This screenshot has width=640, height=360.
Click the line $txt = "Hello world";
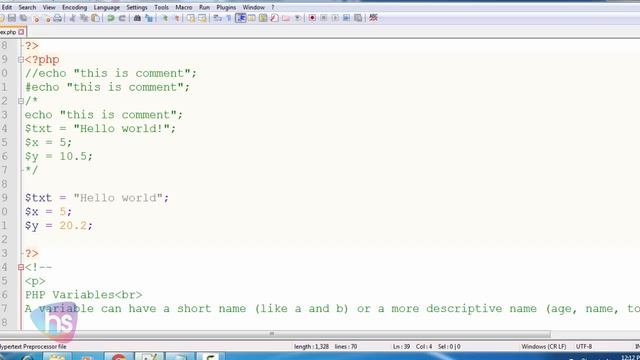tap(97, 198)
